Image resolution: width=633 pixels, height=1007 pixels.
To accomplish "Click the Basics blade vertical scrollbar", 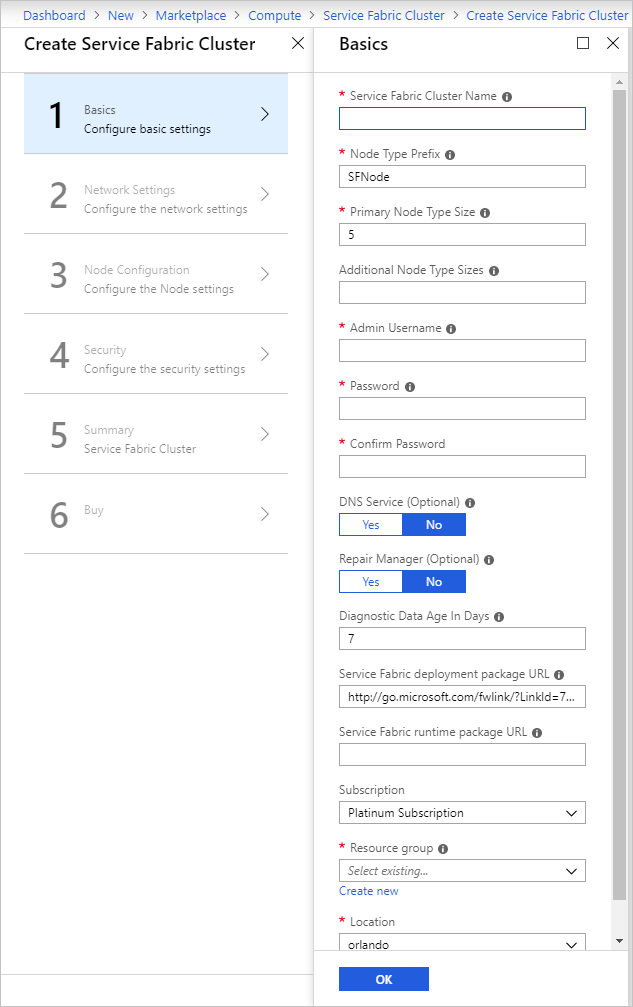I will 619,500.
